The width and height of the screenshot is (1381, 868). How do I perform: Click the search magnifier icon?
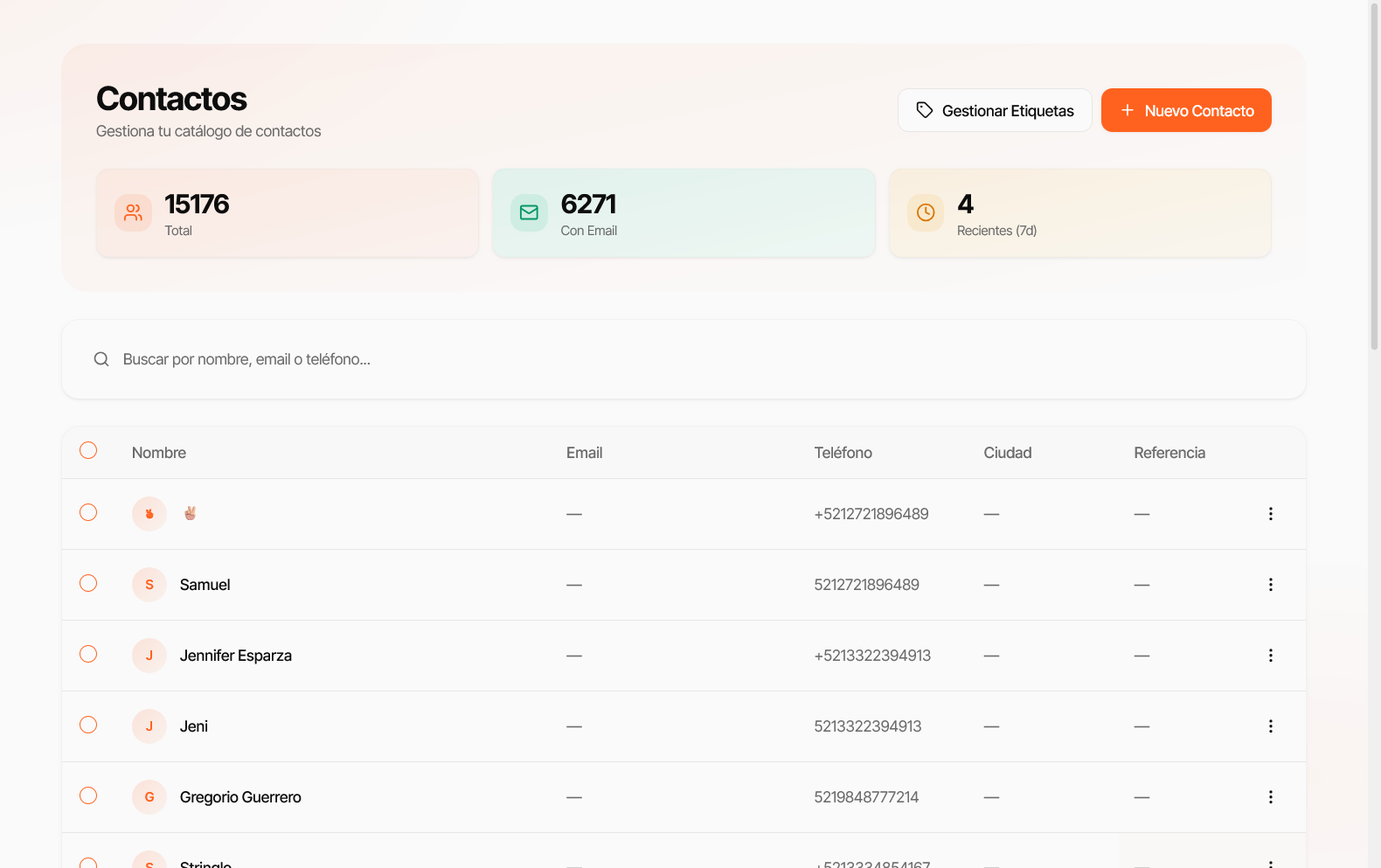pos(101,359)
